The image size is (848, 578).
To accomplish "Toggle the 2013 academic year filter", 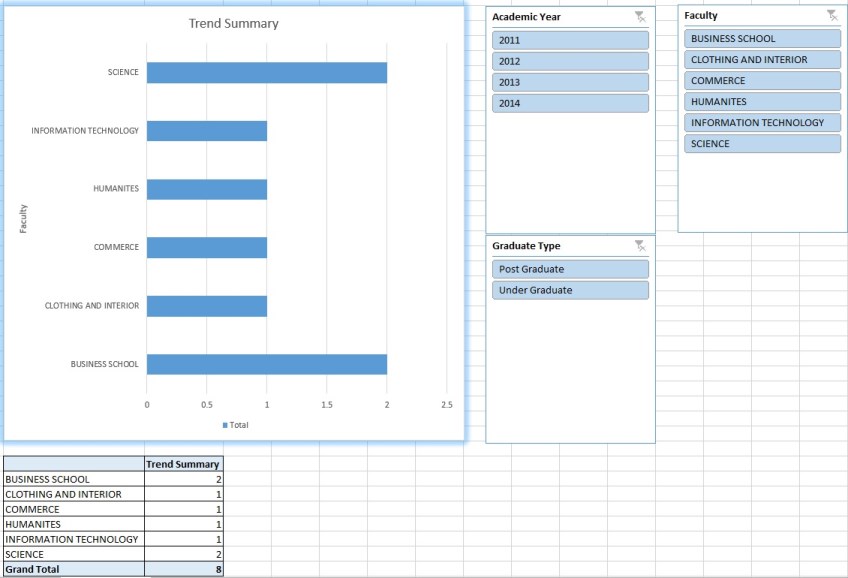I will coord(570,82).
